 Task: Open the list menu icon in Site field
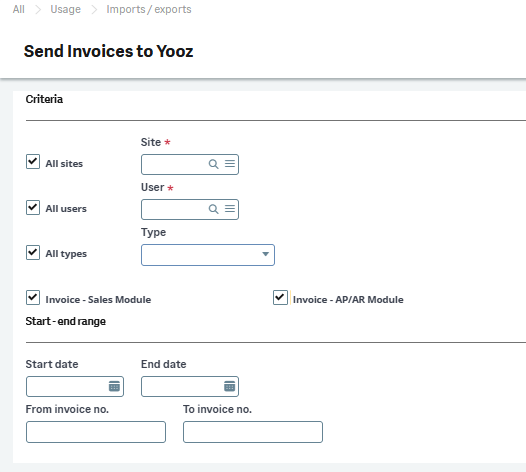click(x=230, y=164)
